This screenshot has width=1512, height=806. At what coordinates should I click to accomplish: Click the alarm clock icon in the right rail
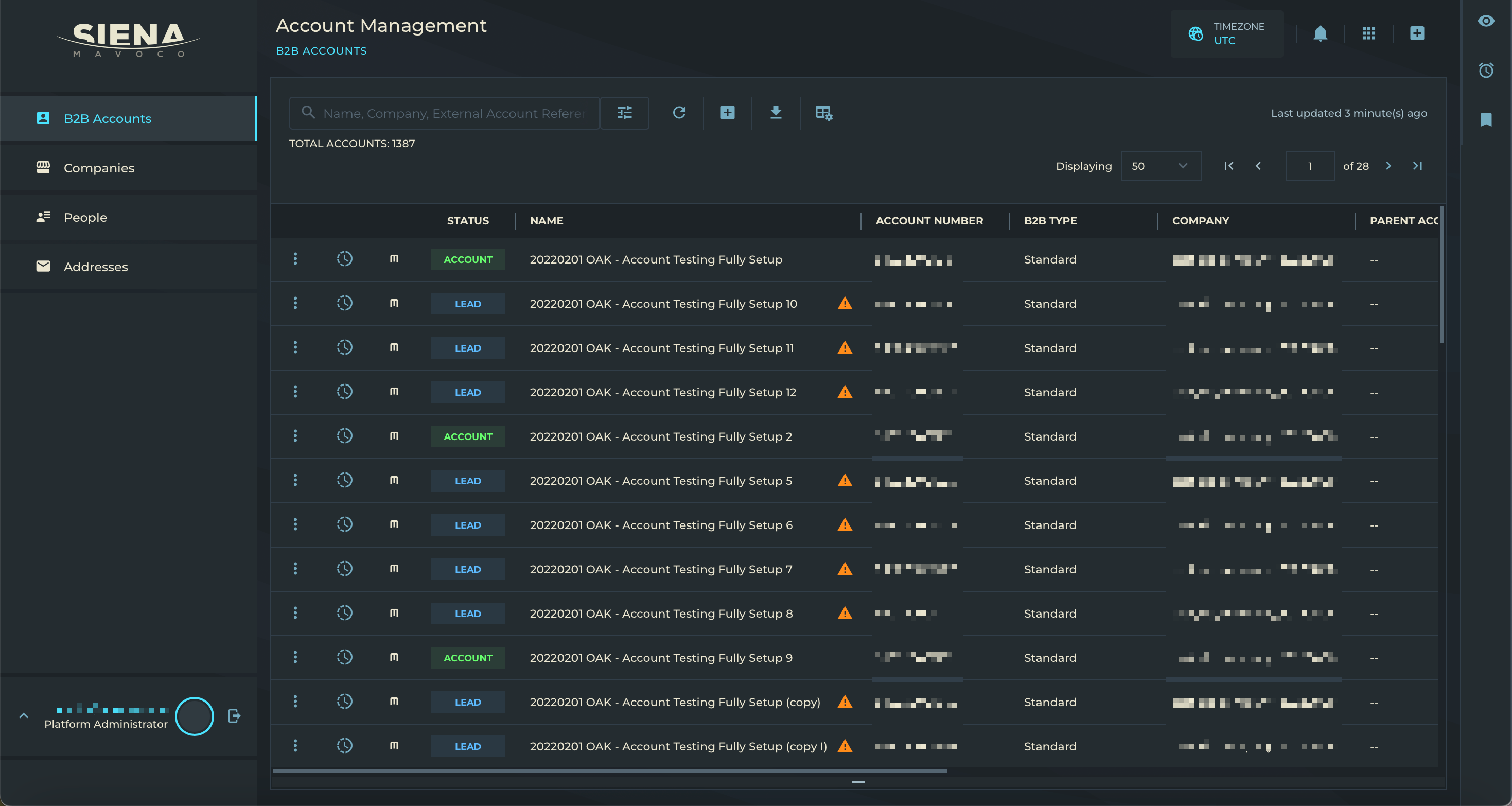[x=1486, y=71]
